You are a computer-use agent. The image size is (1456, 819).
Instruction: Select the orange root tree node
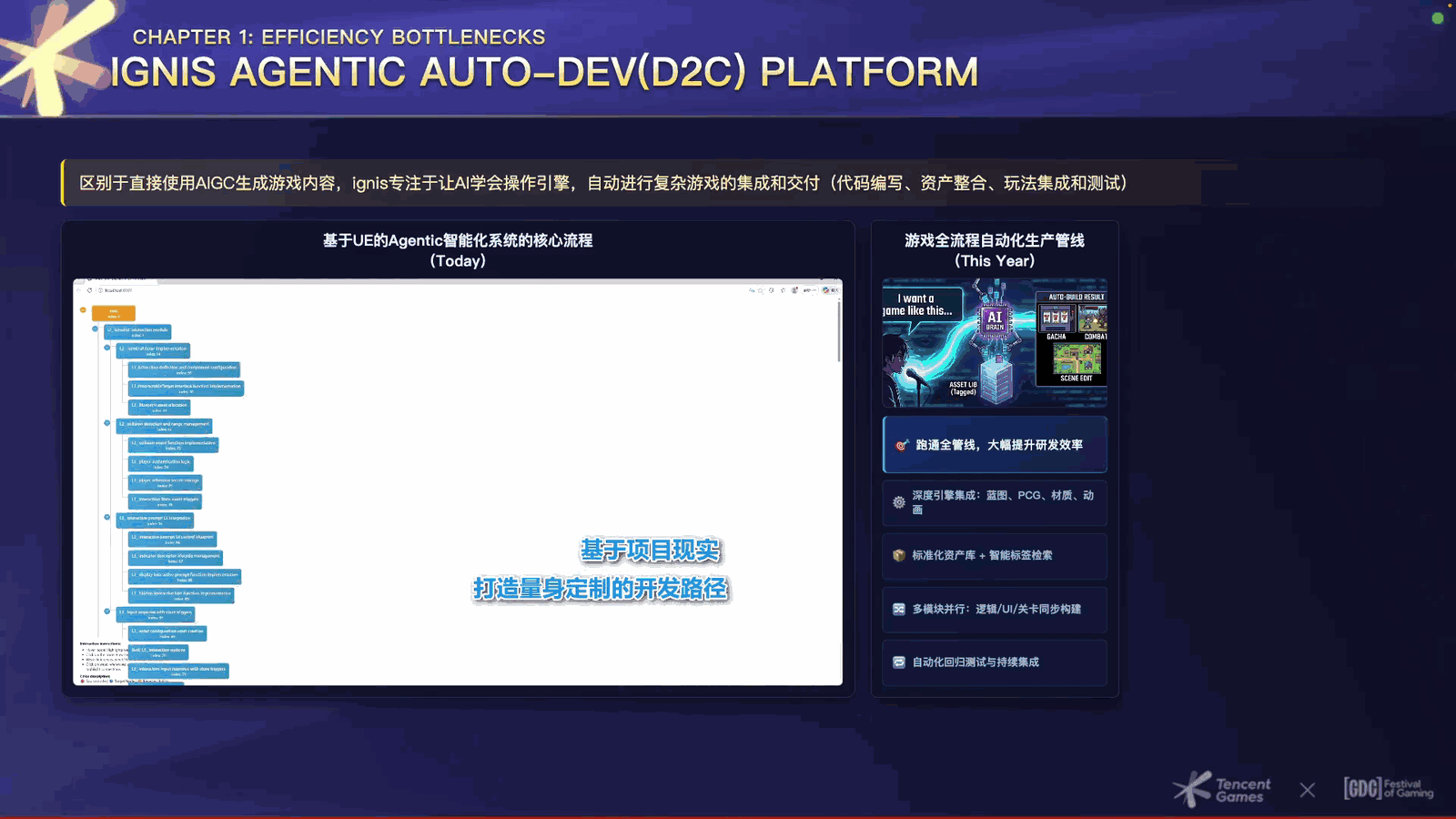[x=114, y=313]
